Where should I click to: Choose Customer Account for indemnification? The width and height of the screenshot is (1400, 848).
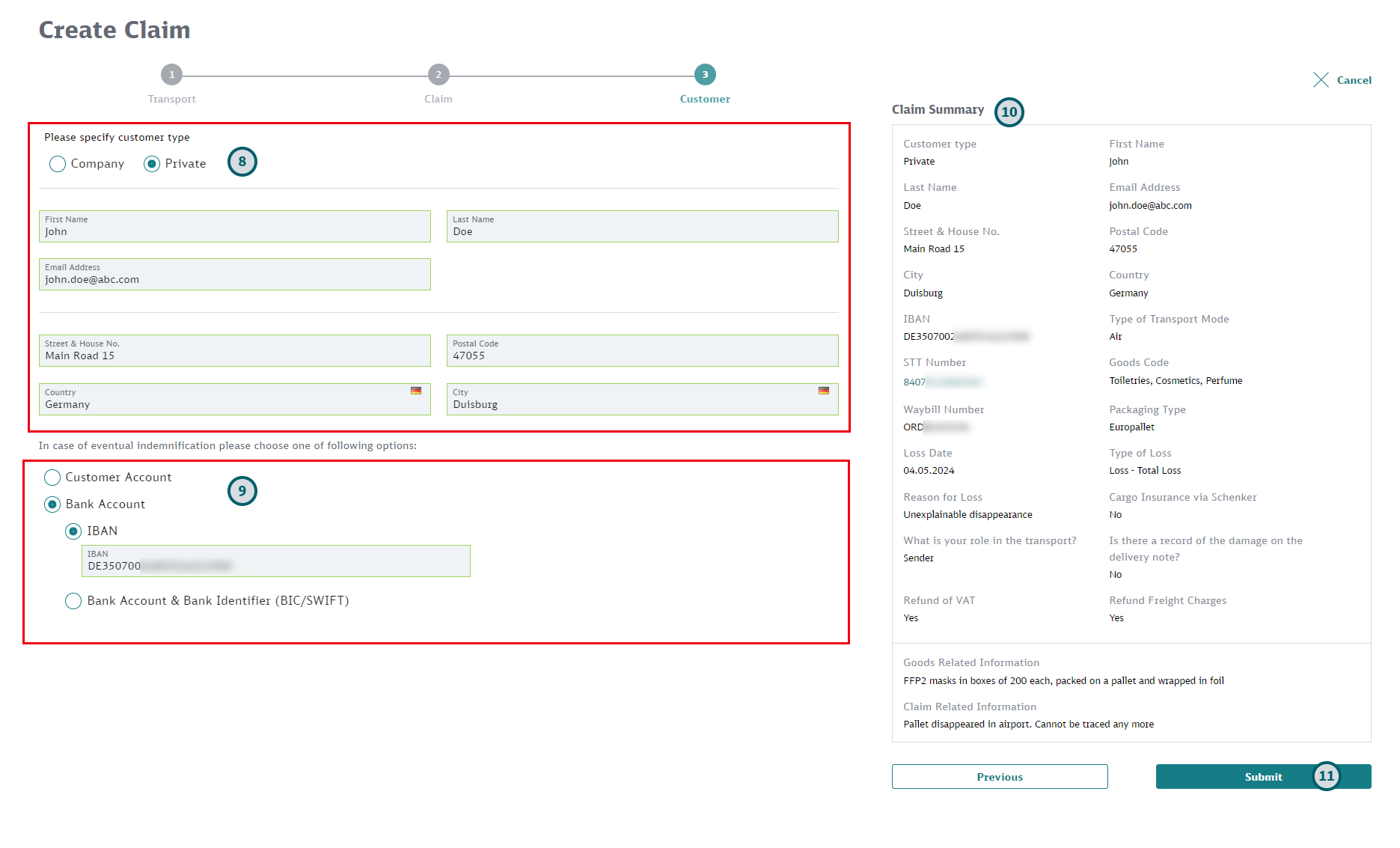52,478
